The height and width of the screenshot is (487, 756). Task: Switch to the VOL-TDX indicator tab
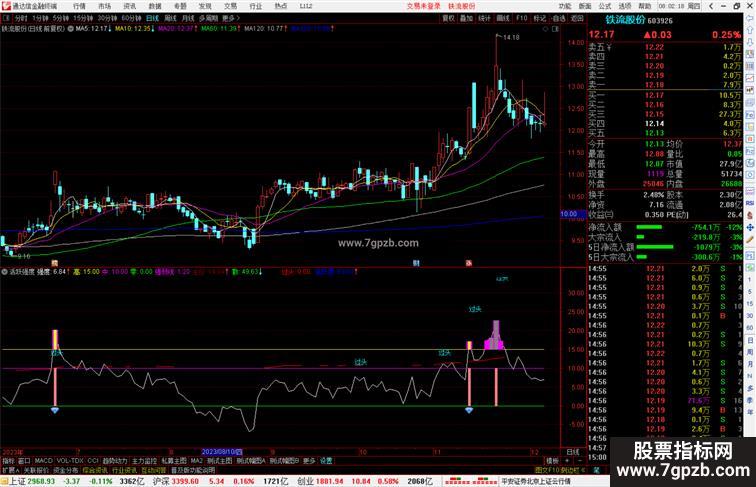coord(70,461)
